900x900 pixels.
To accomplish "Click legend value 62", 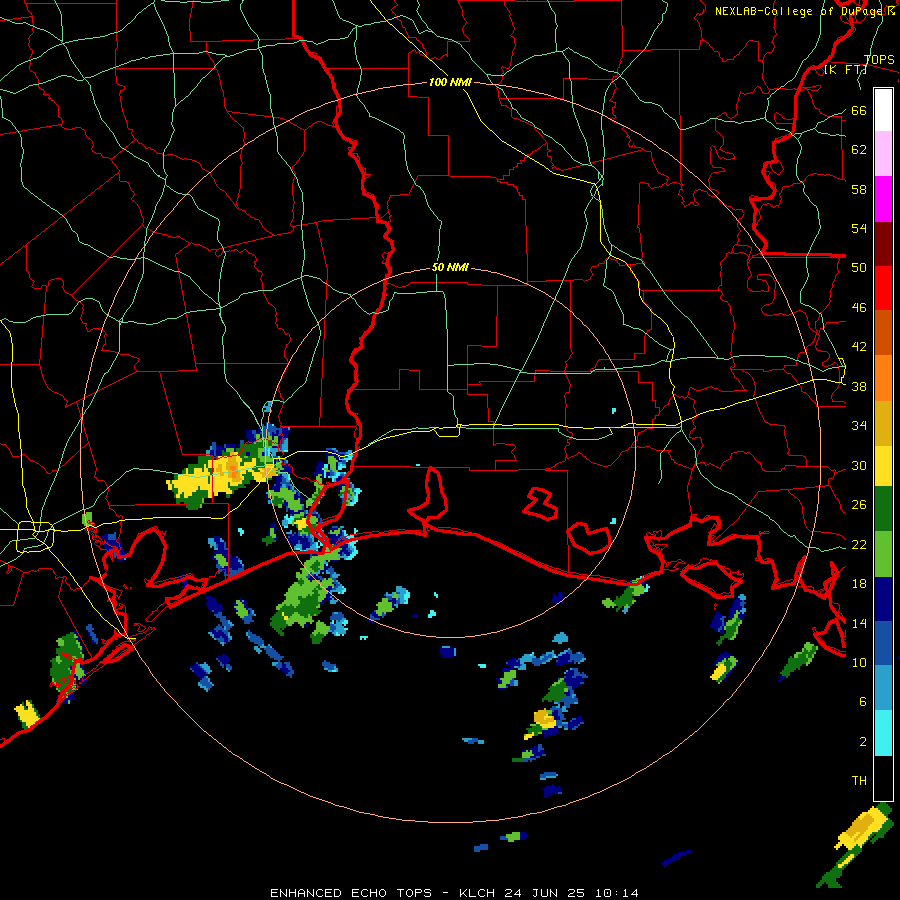I will pyautogui.click(x=859, y=150).
